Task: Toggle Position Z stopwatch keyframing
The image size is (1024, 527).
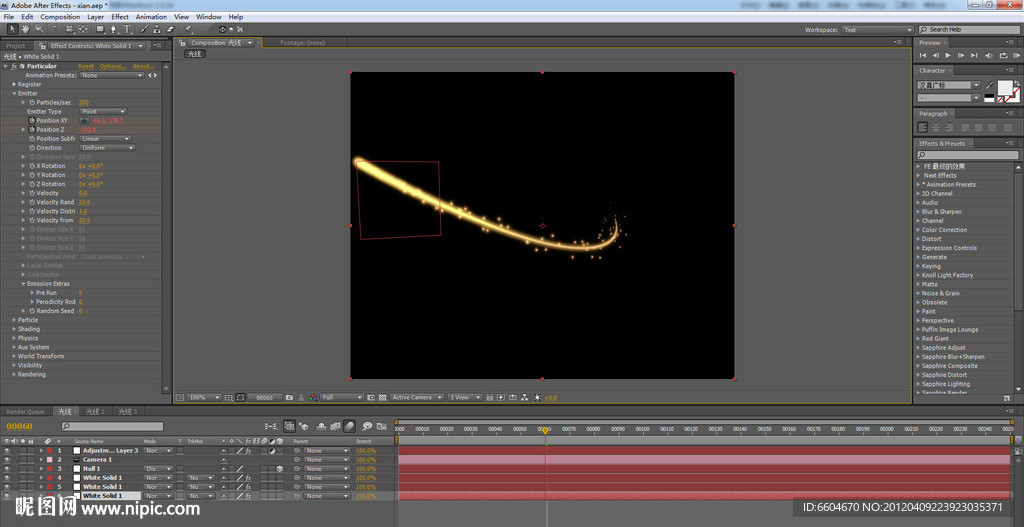Action: click(31, 130)
